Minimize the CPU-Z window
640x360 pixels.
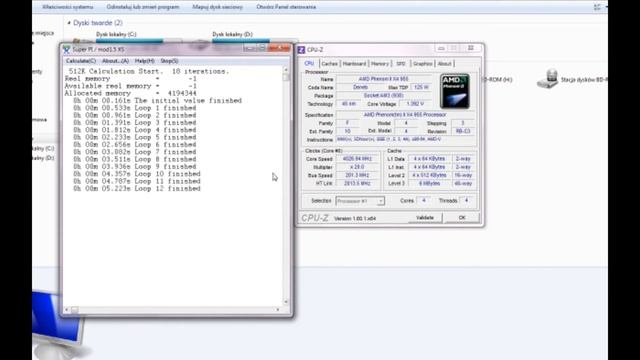point(441,49)
